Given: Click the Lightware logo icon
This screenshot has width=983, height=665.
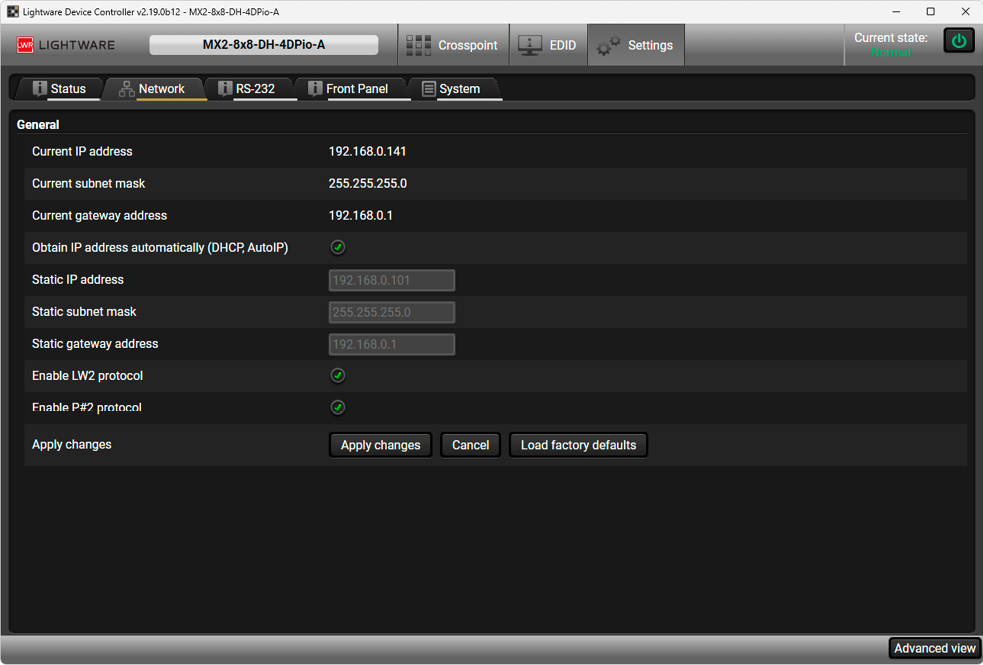Looking at the screenshot, I should pyautogui.click(x=25, y=45).
